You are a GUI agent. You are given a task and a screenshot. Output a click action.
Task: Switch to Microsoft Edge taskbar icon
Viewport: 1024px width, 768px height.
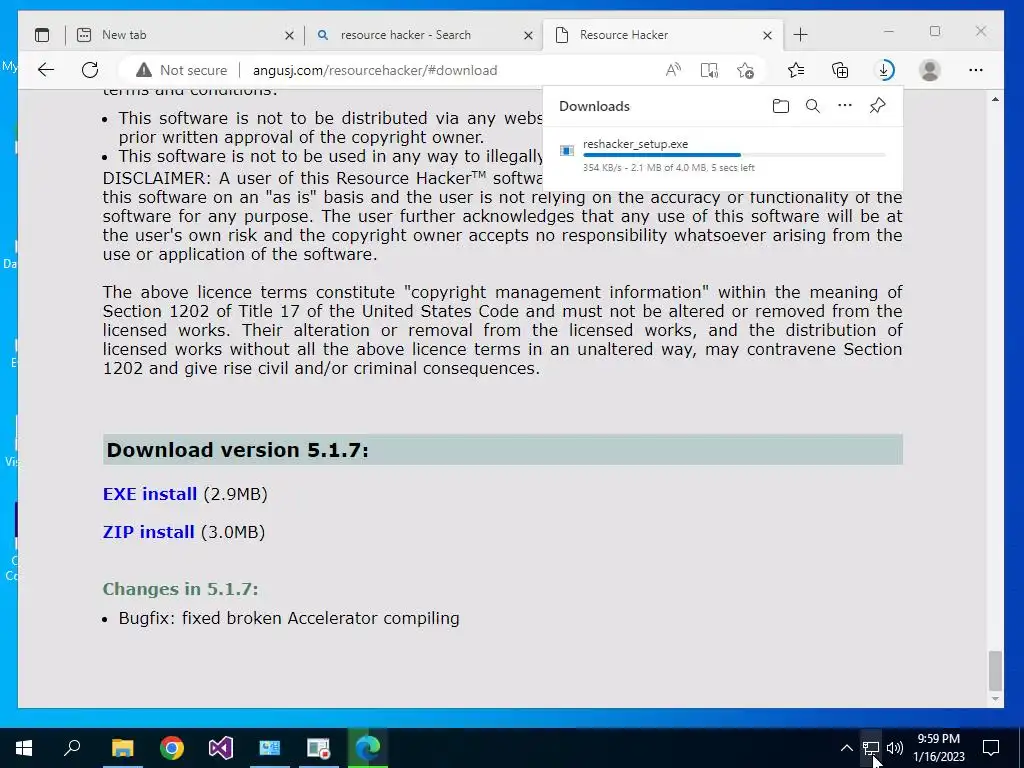pos(368,748)
